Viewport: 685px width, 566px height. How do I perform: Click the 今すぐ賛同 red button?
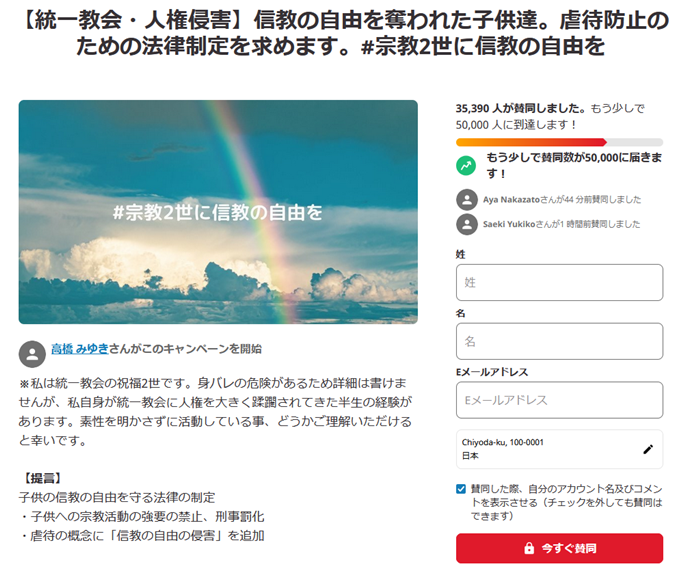click(559, 548)
